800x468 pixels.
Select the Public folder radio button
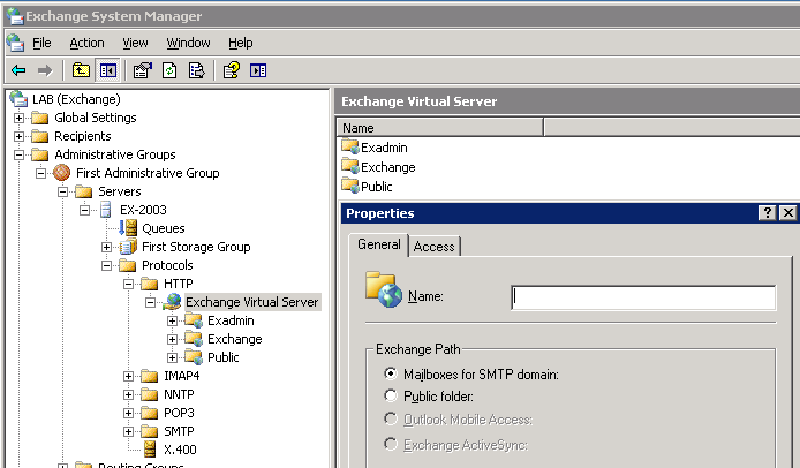click(390, 396)
